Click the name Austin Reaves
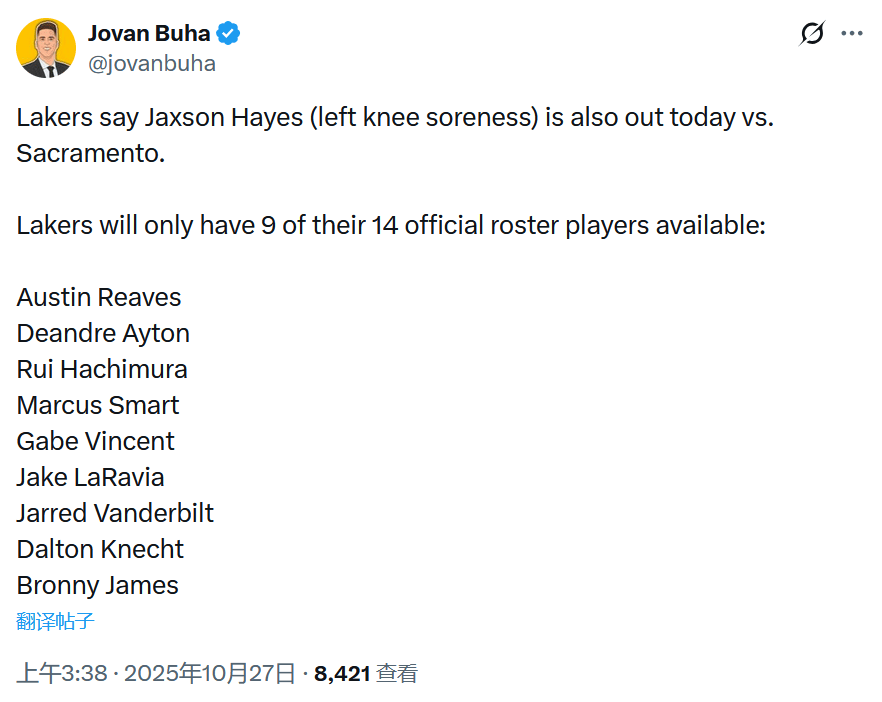This screenshot has height=702, width=882. [x=99, y=297]
